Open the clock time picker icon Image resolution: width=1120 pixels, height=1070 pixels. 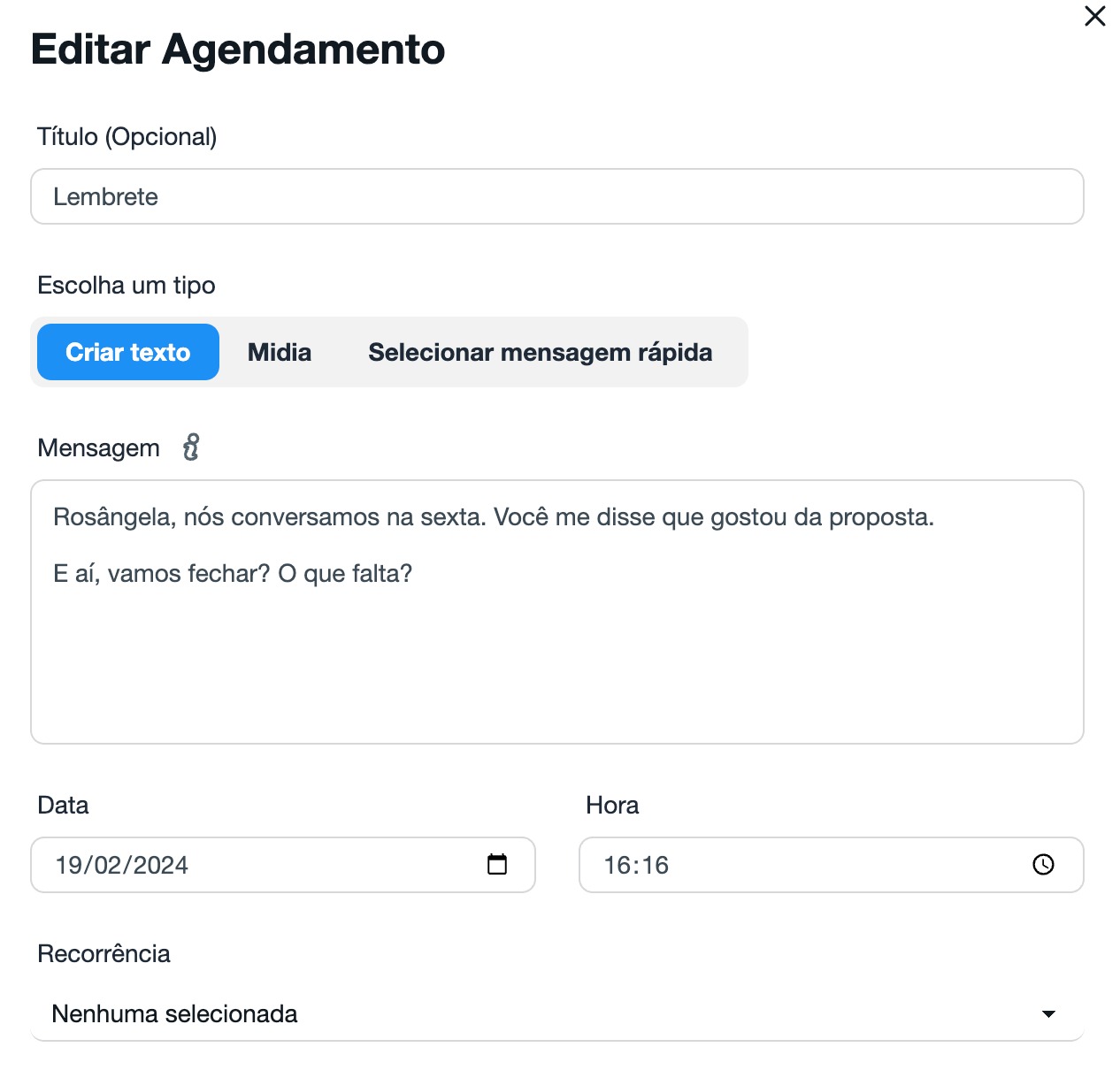pyautogui.click(x=1044, y=864)
